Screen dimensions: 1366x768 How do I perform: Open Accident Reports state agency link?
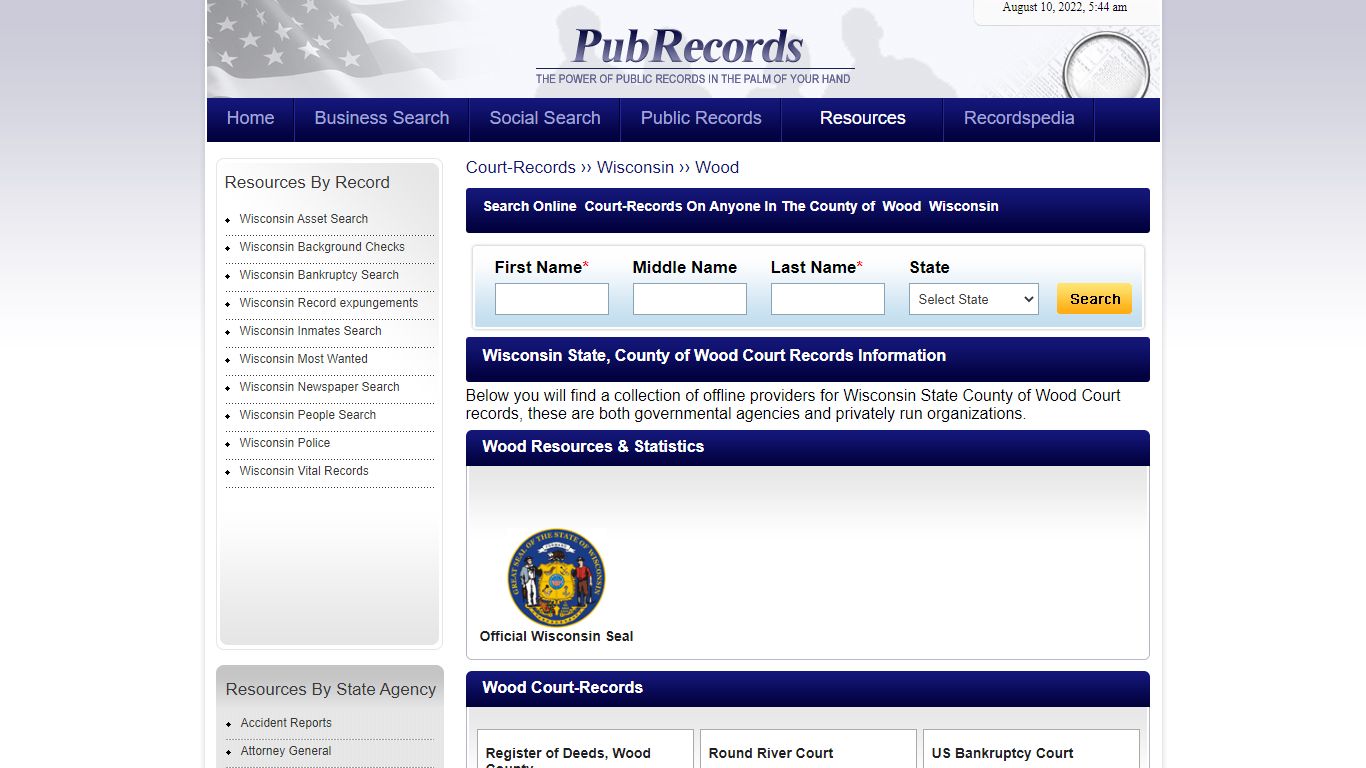coord(286,723)
